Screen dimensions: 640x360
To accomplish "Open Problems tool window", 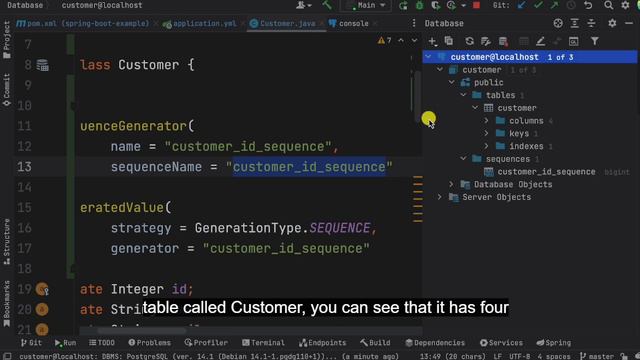I will [149, 342].
